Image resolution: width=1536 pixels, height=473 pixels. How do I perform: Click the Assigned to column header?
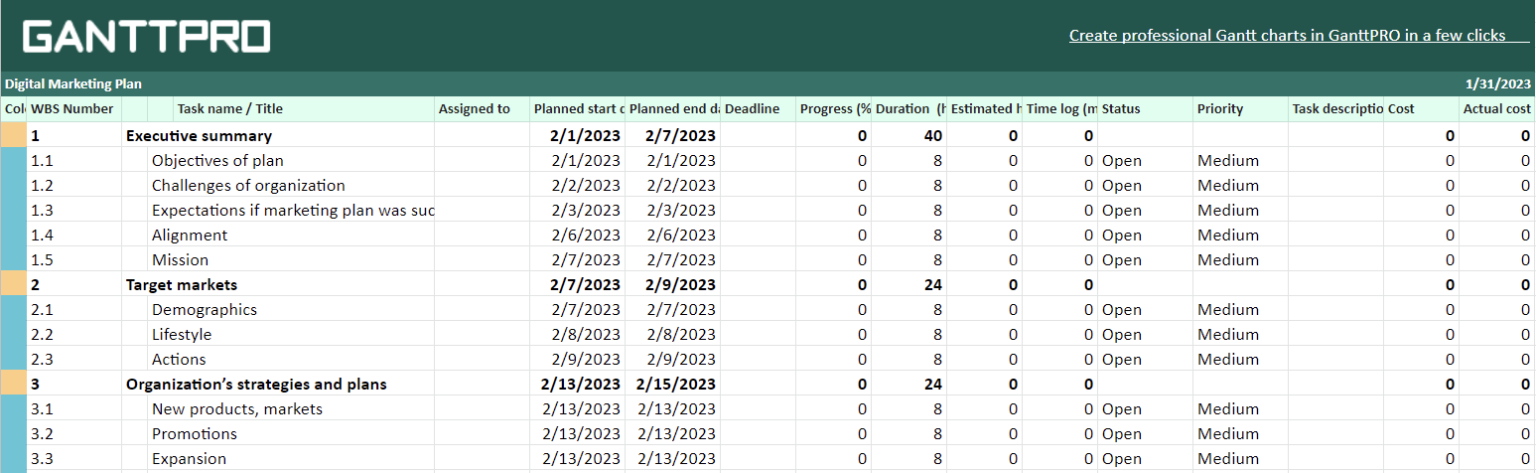(x=474, y=109)
